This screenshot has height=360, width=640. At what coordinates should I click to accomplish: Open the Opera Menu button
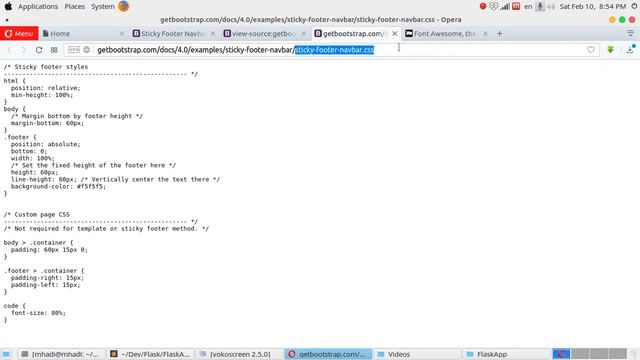[x=19, y=33]
